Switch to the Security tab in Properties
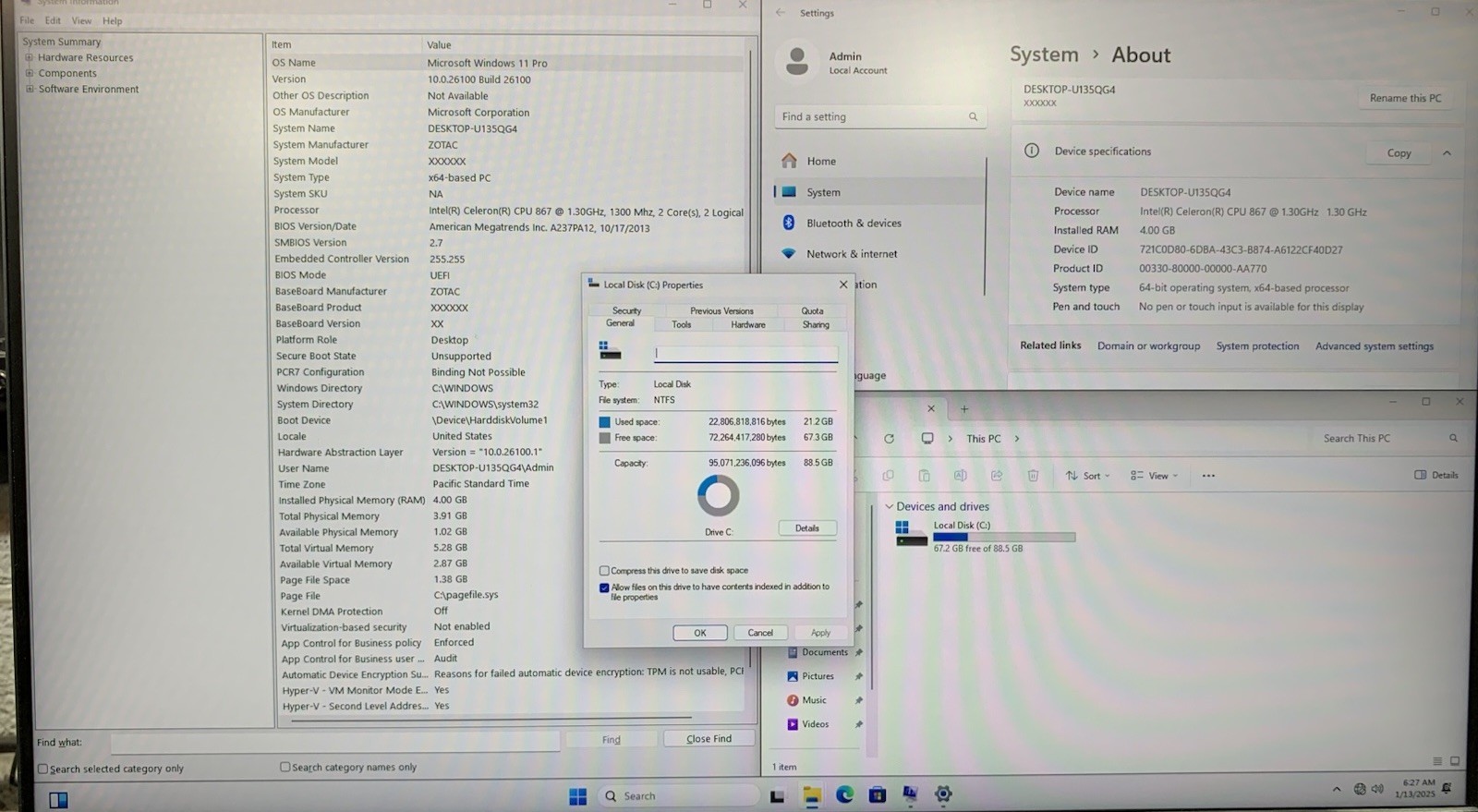Viewport: 1478px width, 812px height. tap(626, 310)
